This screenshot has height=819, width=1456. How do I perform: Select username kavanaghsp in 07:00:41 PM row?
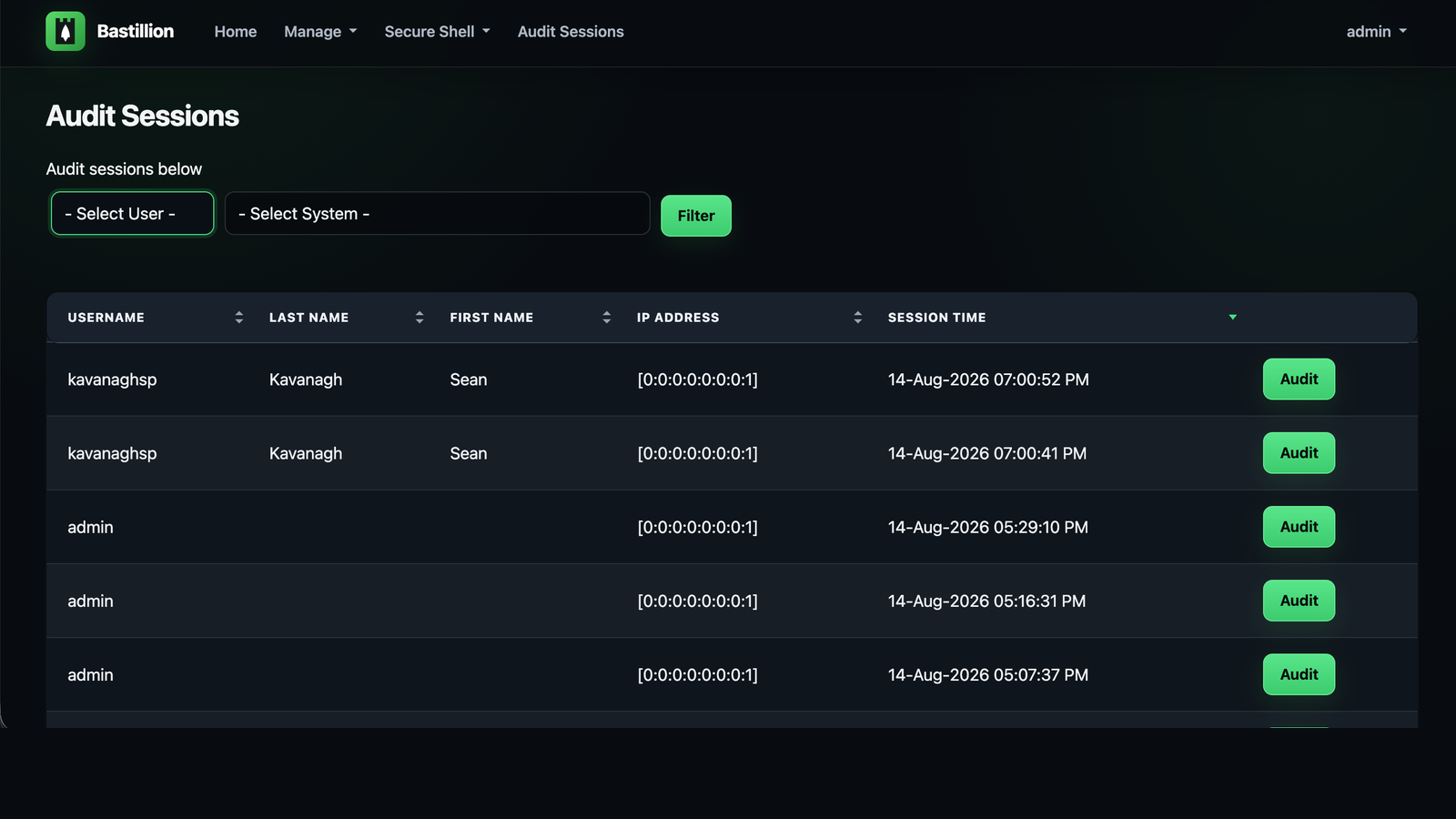[x=112, y=453]
